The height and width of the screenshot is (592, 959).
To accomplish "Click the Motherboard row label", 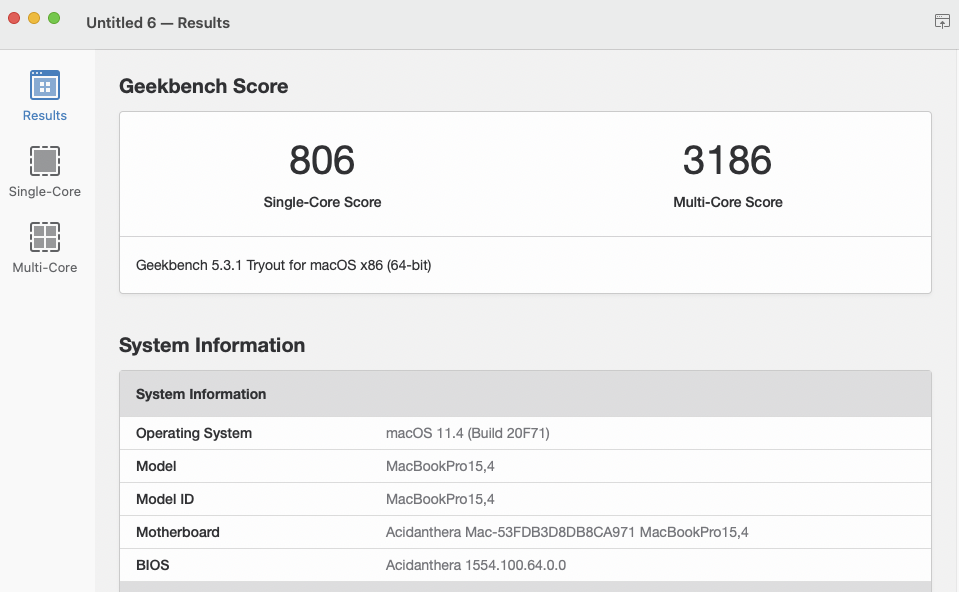I will point(178,532).
